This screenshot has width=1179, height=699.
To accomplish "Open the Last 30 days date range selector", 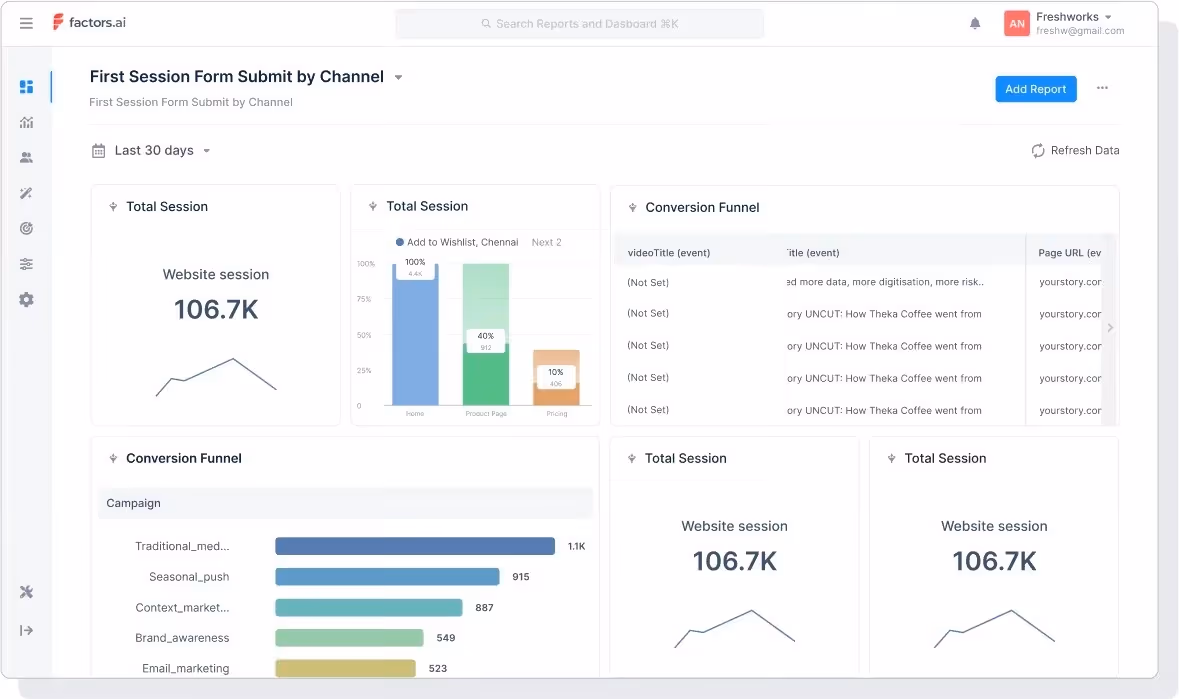I will coord(151,150).
